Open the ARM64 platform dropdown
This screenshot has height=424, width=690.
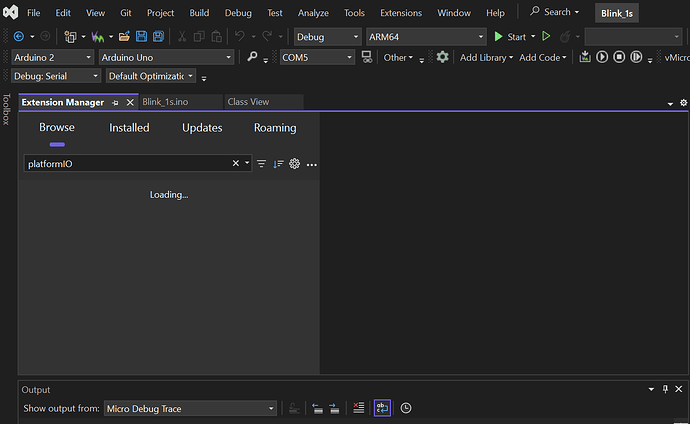pos(426,37)
